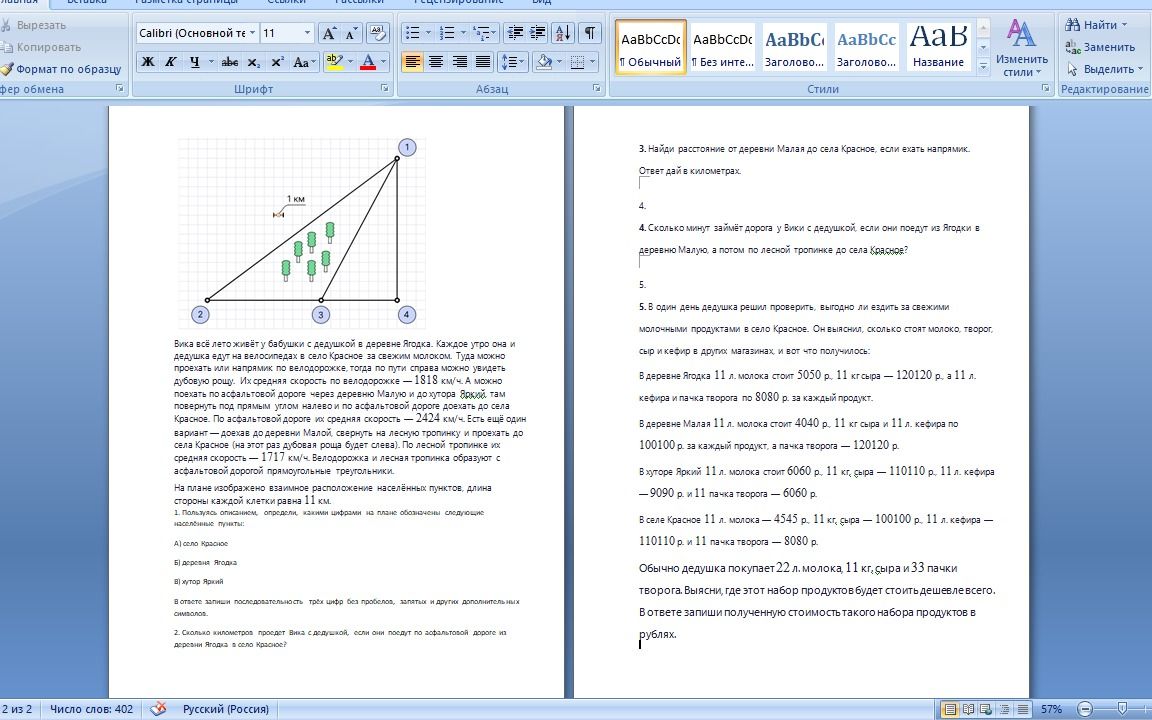Sort the selection alphabetically
1152x720 pixels.
(564, 33)
